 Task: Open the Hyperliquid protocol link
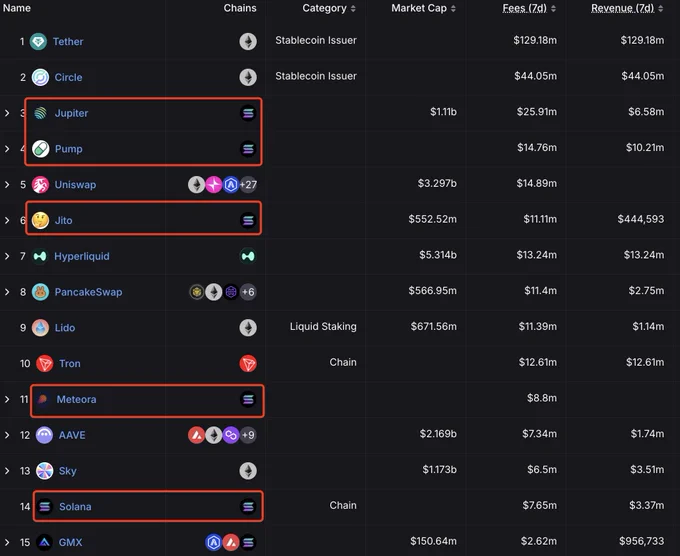point(82,256)
